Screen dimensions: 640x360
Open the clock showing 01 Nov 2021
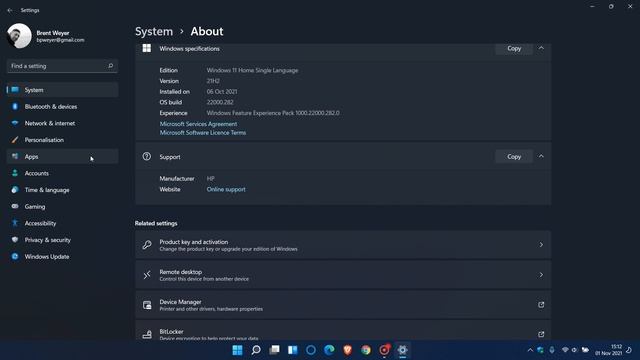(609, 350)
